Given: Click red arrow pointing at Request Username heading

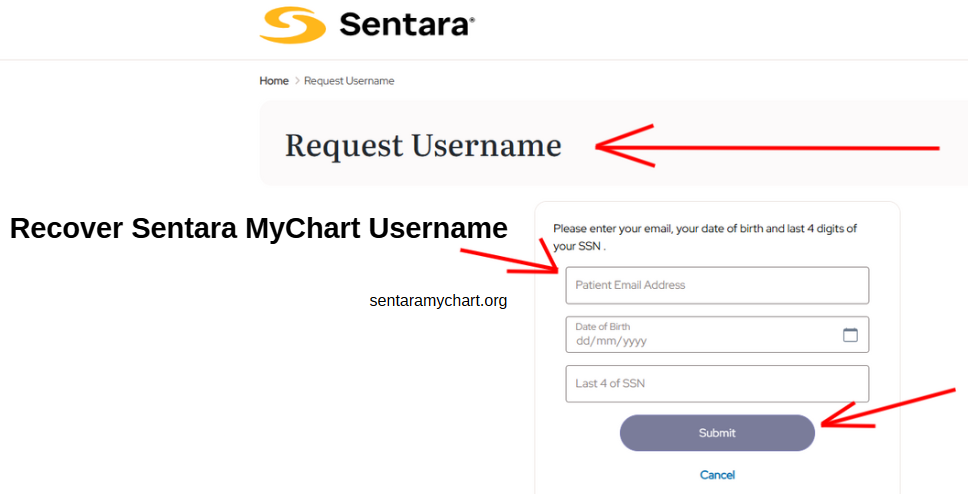Looking at the screenshot, I should click(x=767, y=146).
